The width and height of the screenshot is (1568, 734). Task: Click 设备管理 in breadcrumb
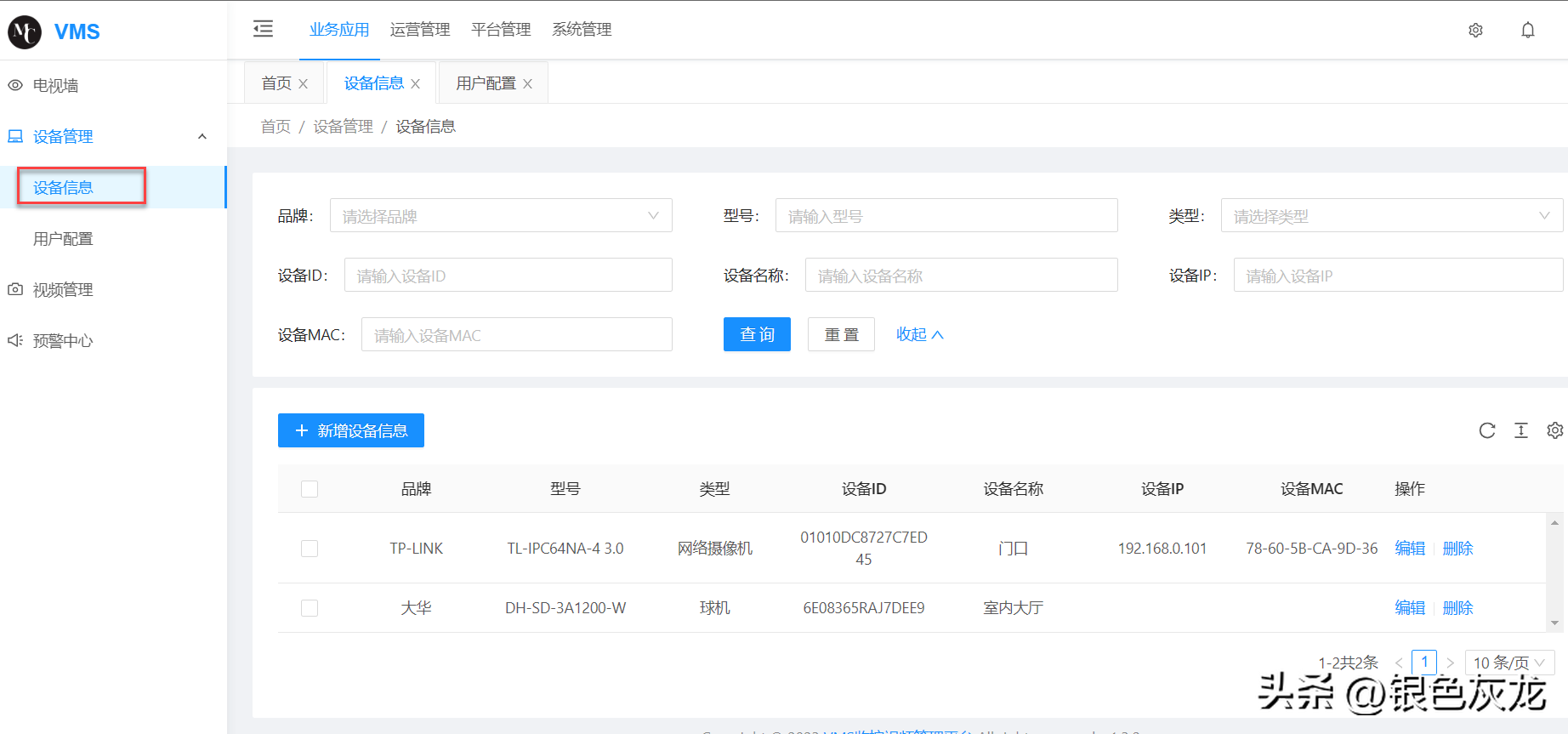click(x=343, y=127)
